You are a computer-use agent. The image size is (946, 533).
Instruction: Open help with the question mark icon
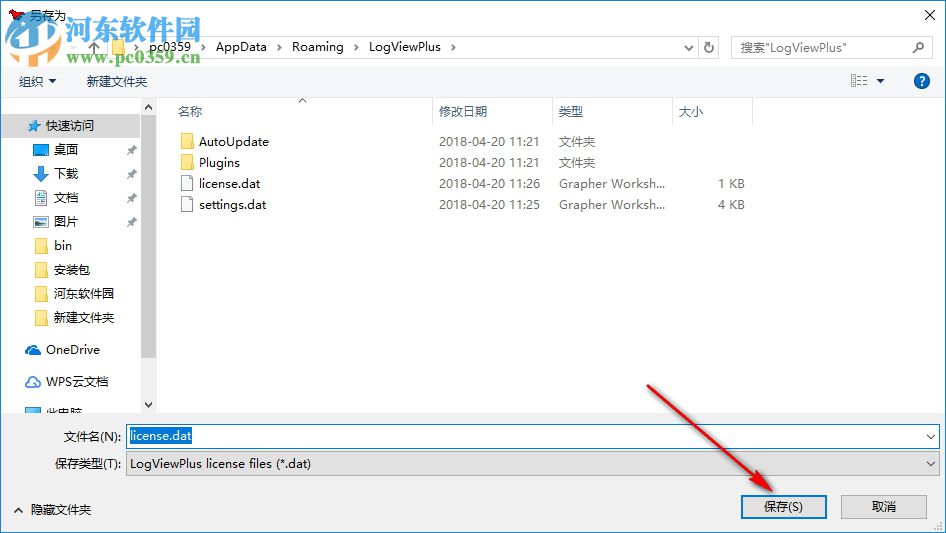click(921, 81)
